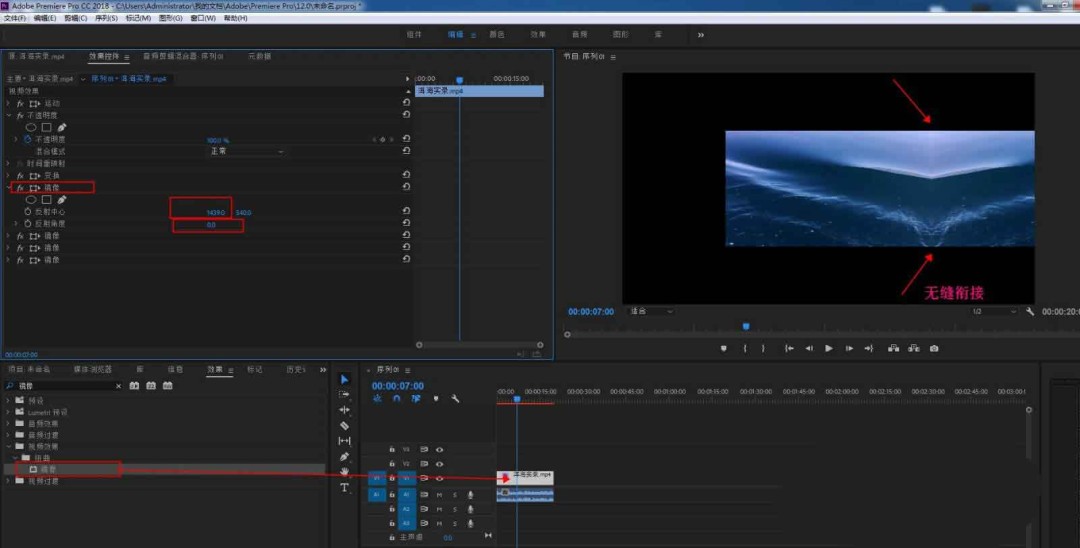Select the Type tool
This screenshot has height=548, width=1080.
click(344, 487)
